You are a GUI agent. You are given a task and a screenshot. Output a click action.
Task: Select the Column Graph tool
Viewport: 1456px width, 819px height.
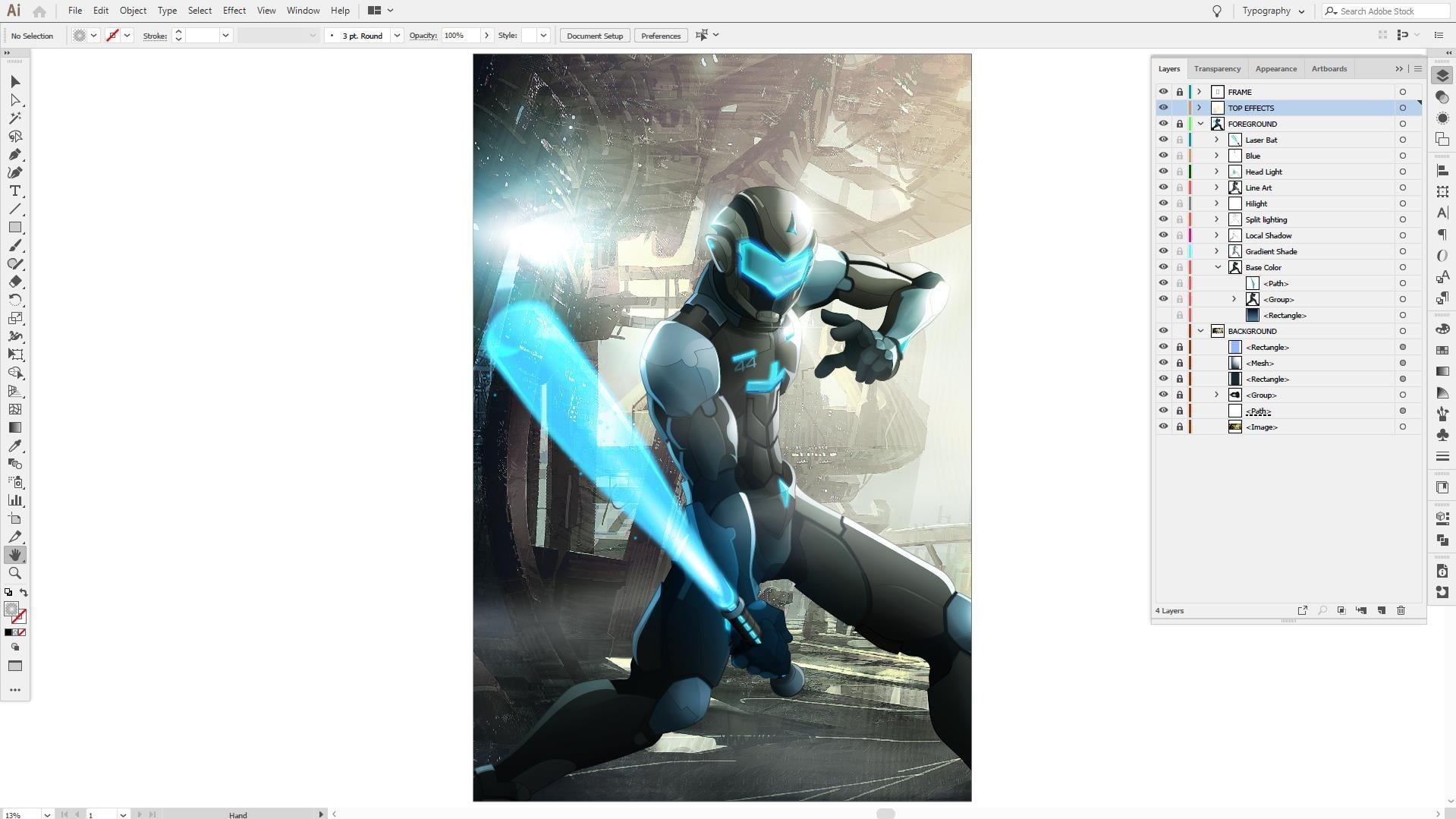tap(15, 500)
